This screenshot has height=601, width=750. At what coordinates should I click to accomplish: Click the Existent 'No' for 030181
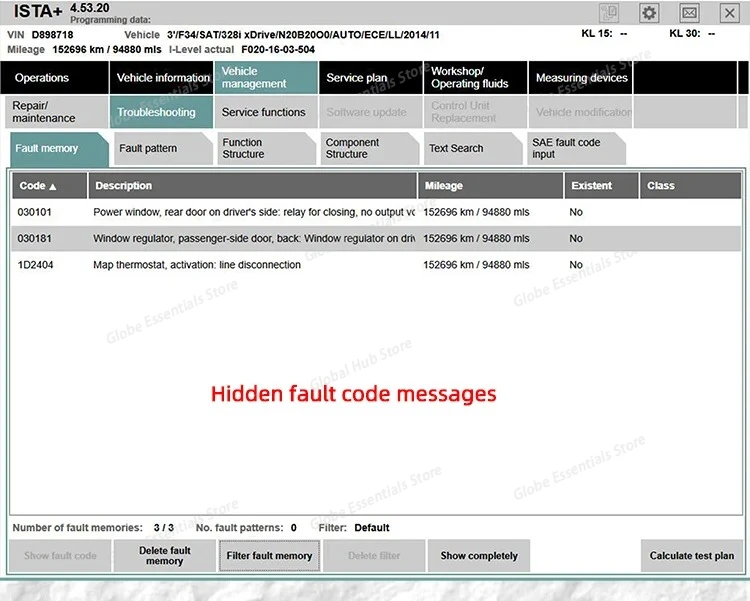(x=576, y=238)
